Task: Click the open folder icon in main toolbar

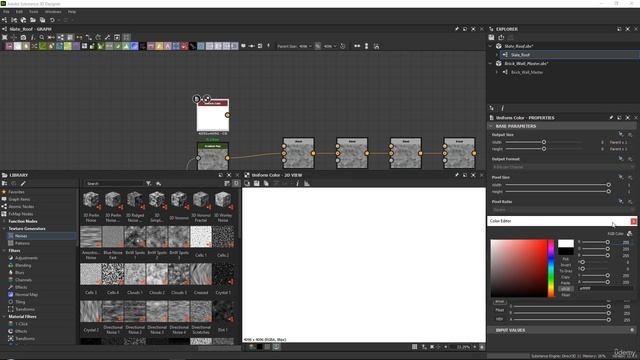Action: point(33,20)
